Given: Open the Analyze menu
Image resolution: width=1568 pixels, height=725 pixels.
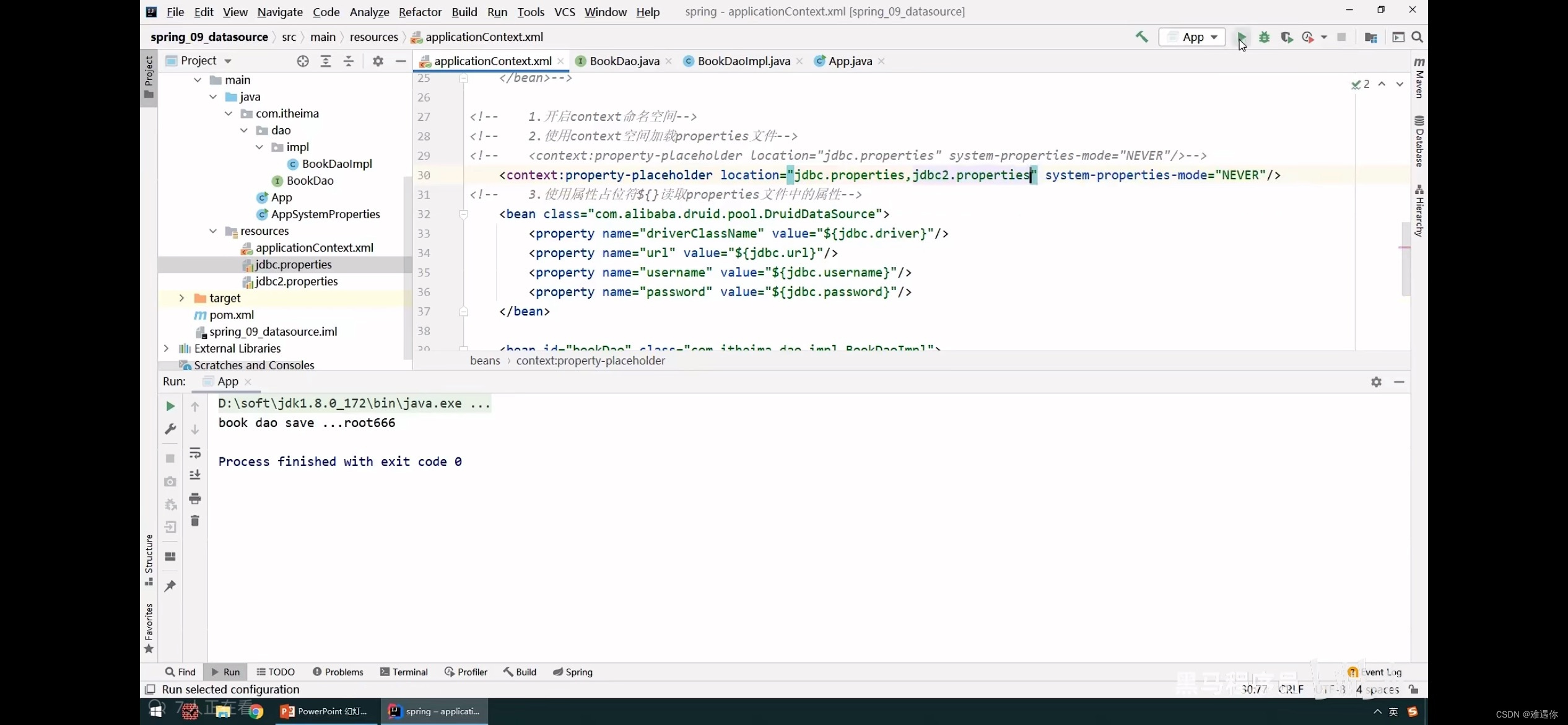Looking at the screenshot, I should point(369,12).
